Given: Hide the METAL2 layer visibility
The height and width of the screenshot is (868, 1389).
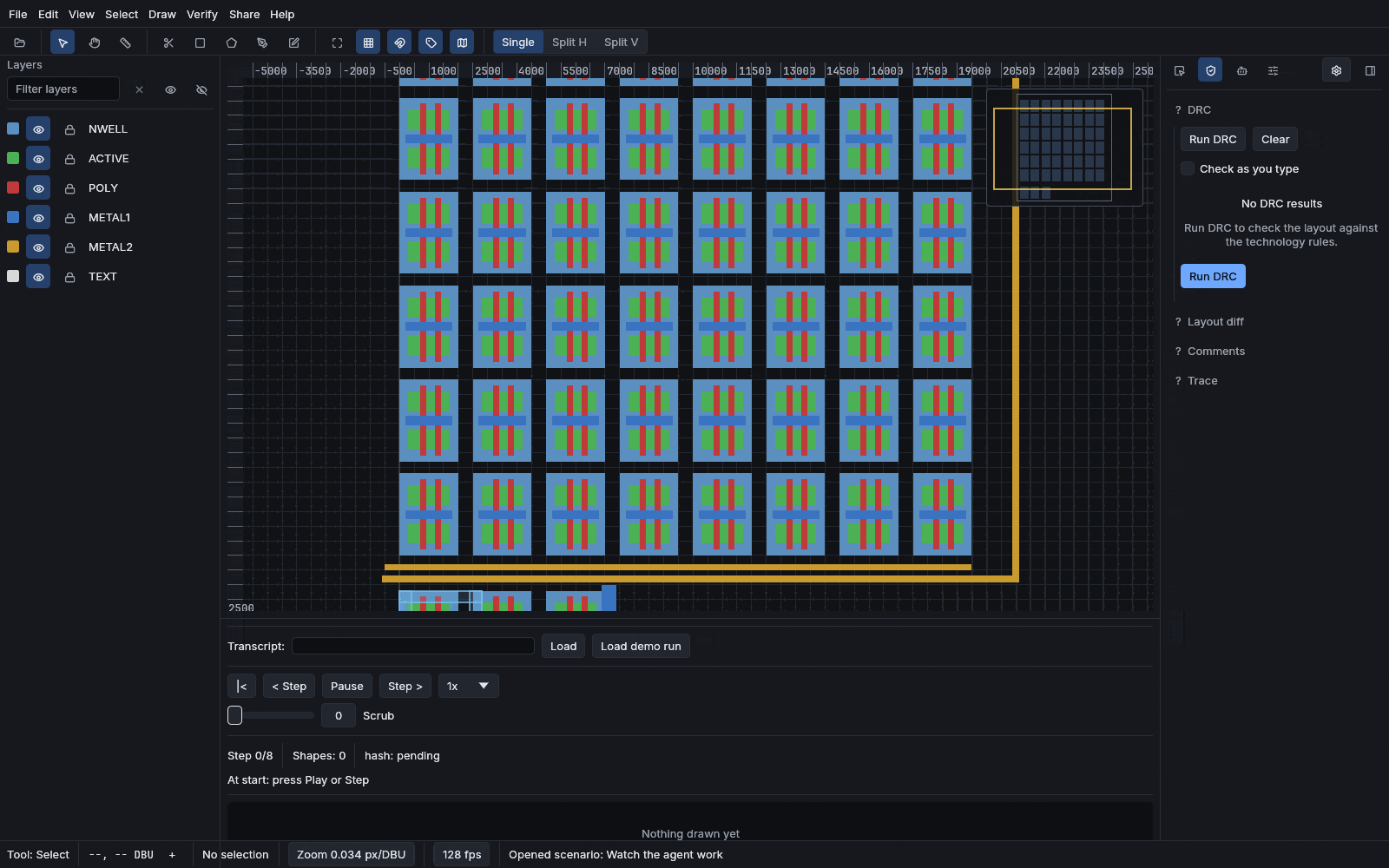Looking at the screenshot, I should (38, 247).
